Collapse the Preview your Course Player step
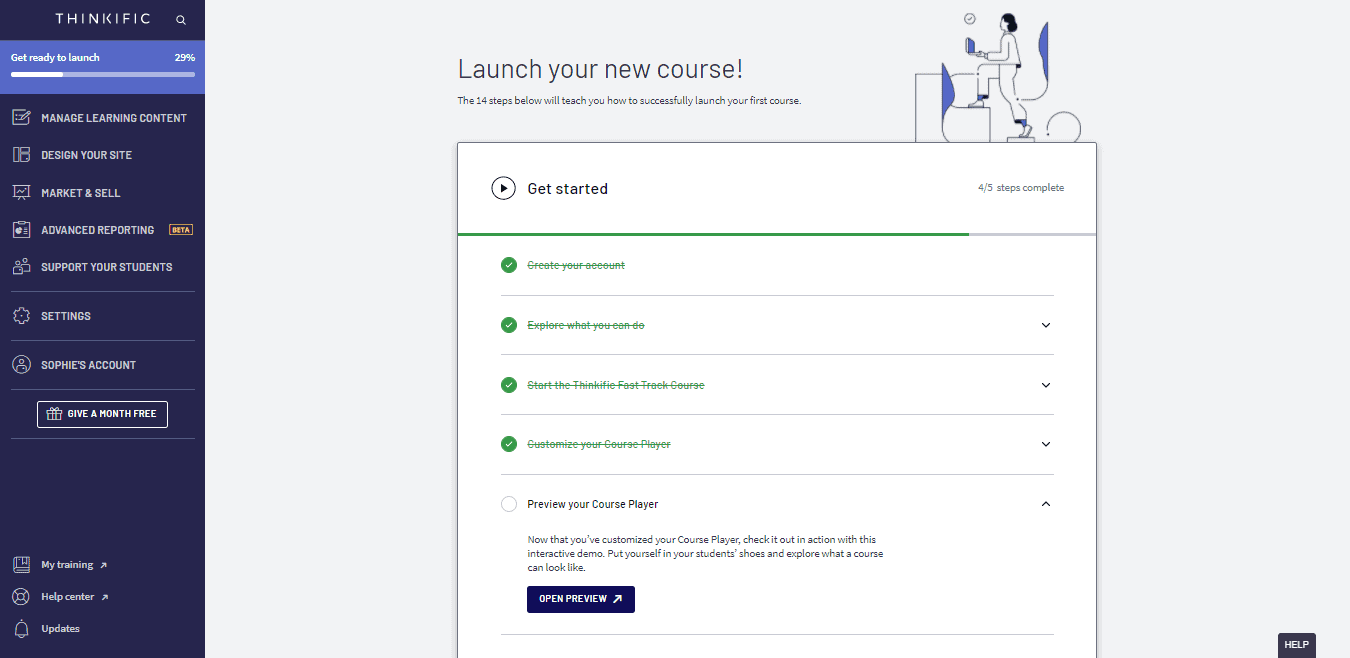 [1046, 504]
